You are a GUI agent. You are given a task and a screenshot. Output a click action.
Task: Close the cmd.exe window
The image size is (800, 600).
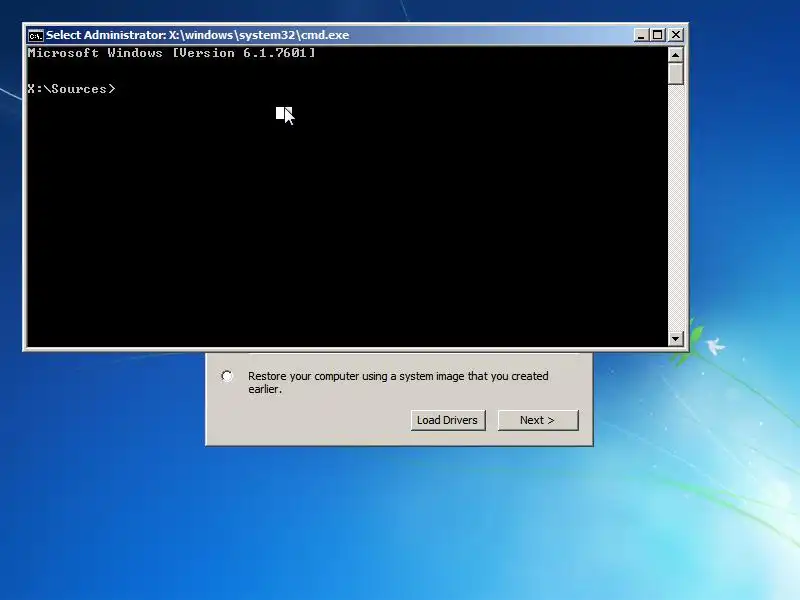[676, 35]
